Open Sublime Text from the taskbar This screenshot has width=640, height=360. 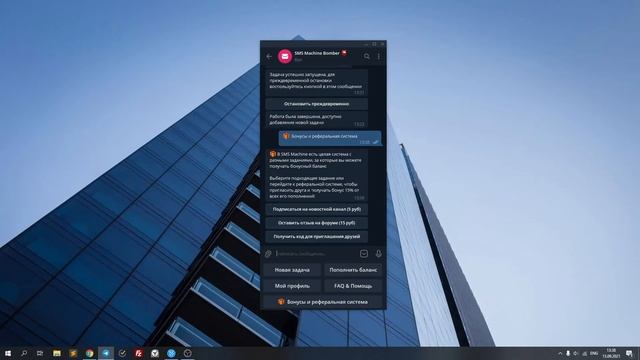tap(73, 353)
